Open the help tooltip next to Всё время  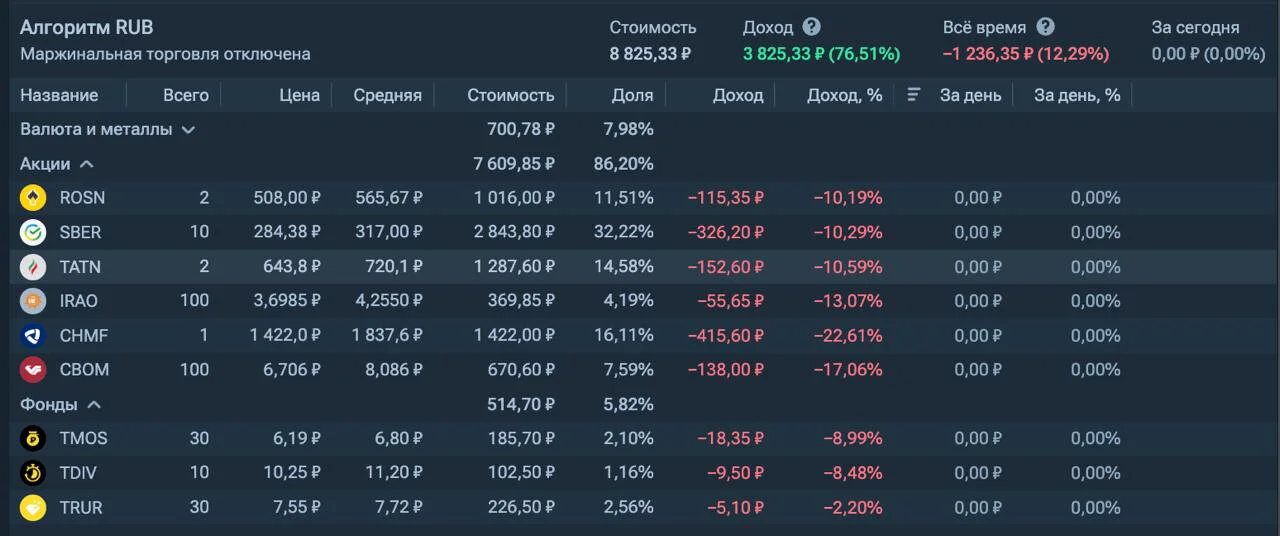1045,27
